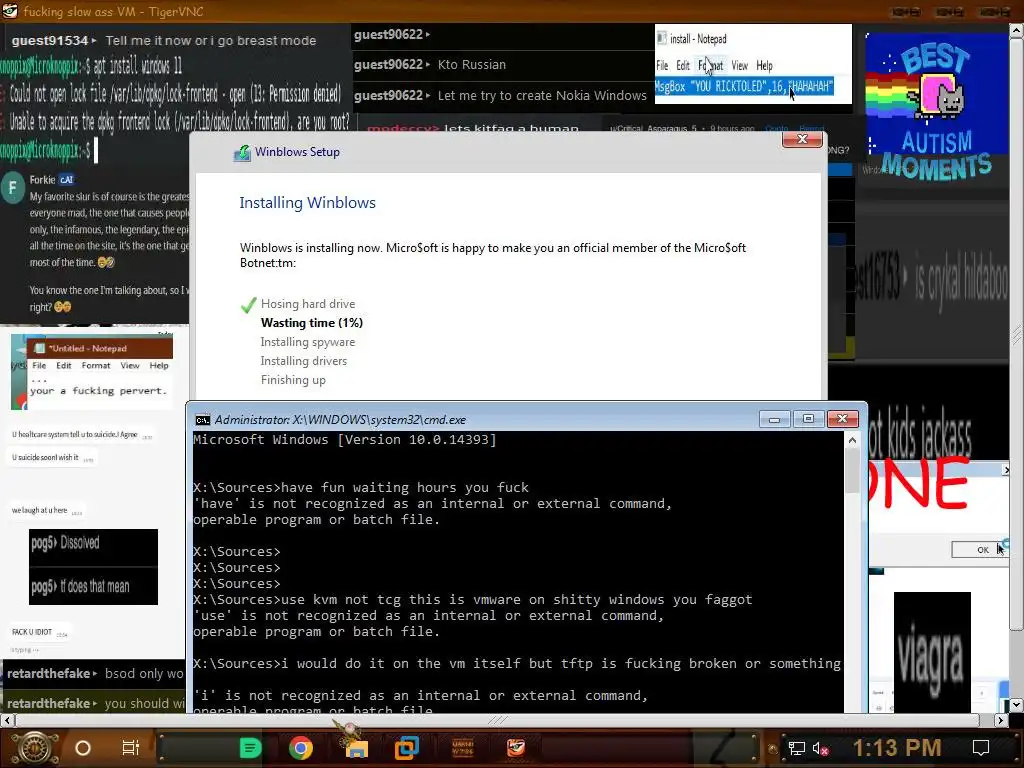Open File menu in Untitled - Notepad
1024x768 pixels.
[x=39, y=366]
